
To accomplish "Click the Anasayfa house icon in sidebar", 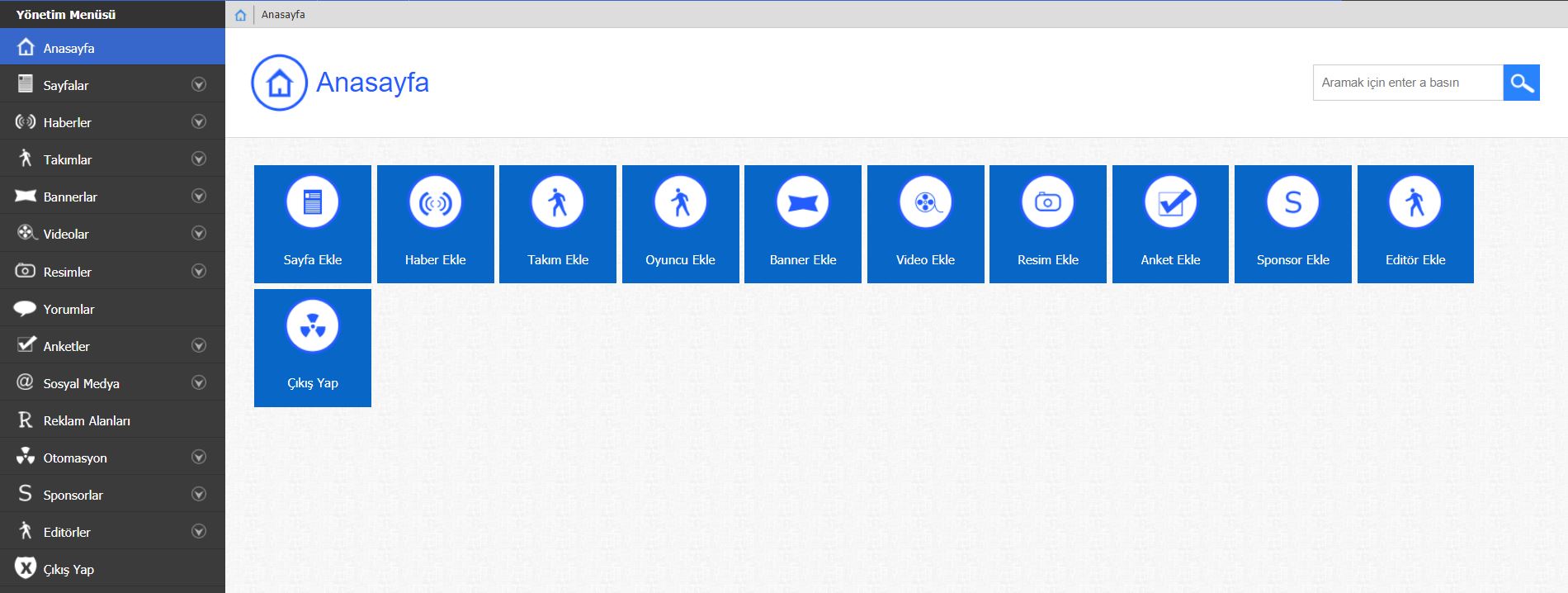I will tap(26, 46).
